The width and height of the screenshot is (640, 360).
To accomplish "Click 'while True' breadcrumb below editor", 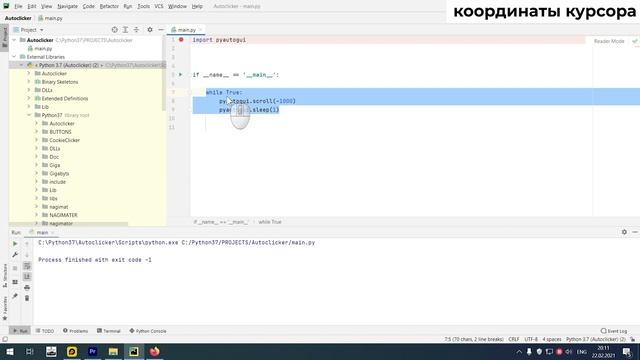I will (x=270, y=222).
